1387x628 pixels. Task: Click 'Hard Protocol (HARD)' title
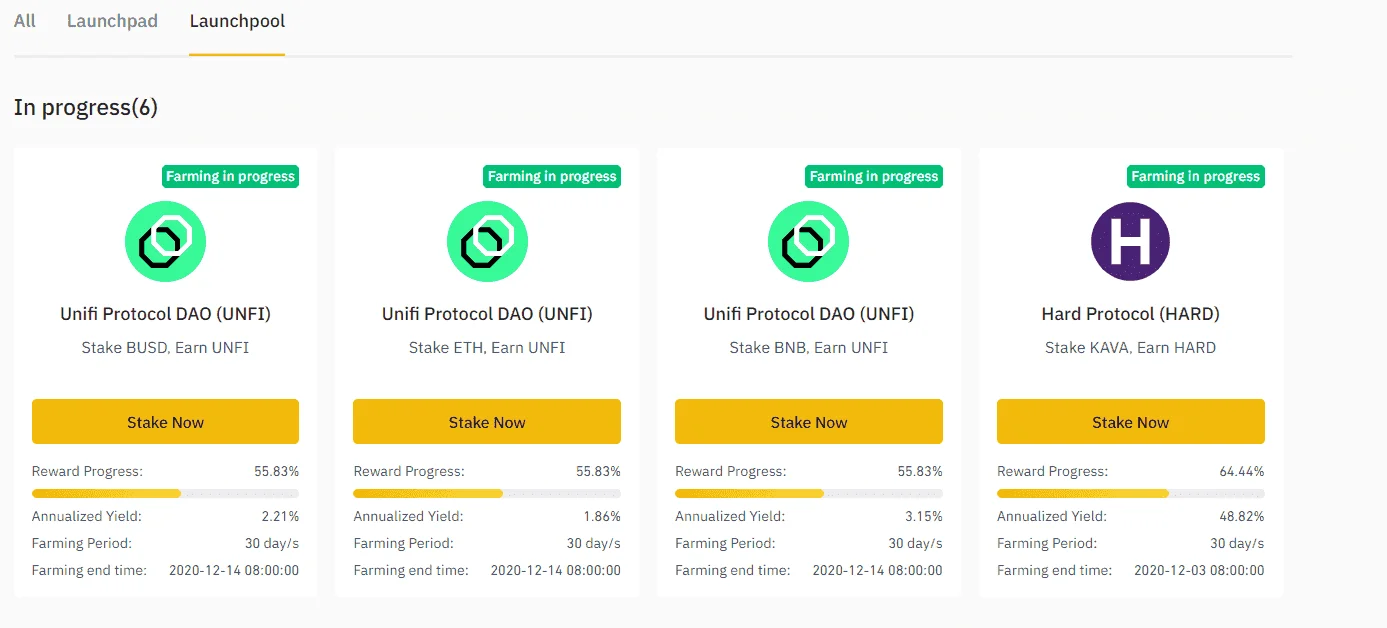click(x=1131, y=314)
